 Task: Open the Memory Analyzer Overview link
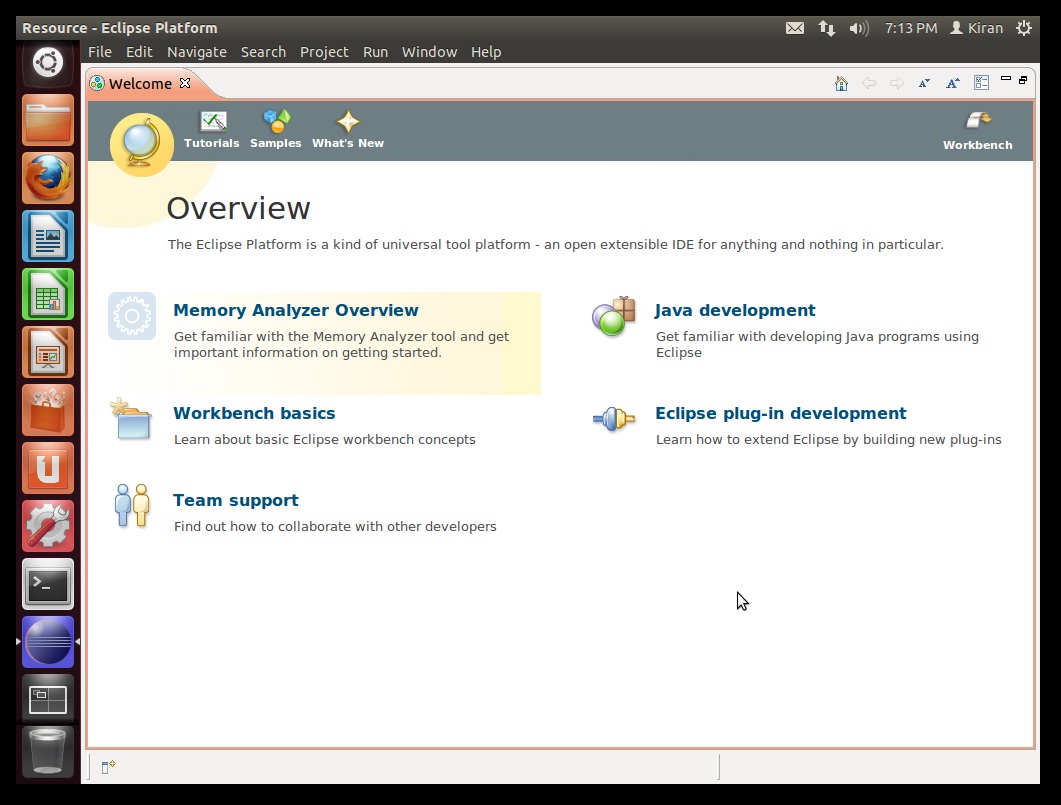click(296, 311)
